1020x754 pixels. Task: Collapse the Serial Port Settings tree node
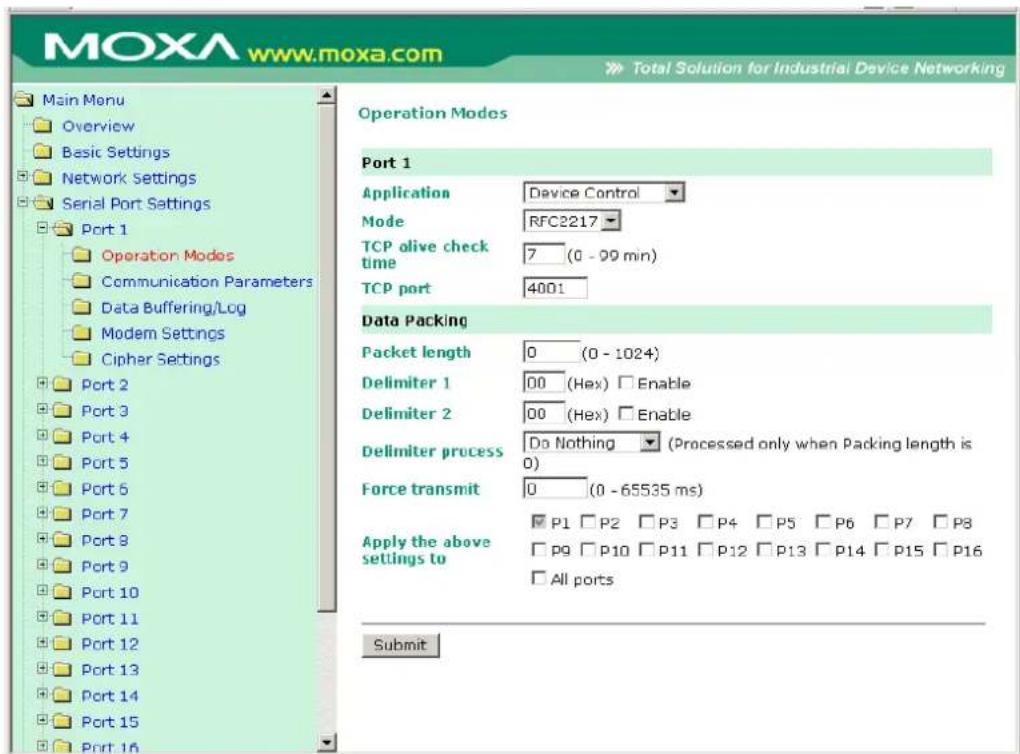click(x=23, y=202)
